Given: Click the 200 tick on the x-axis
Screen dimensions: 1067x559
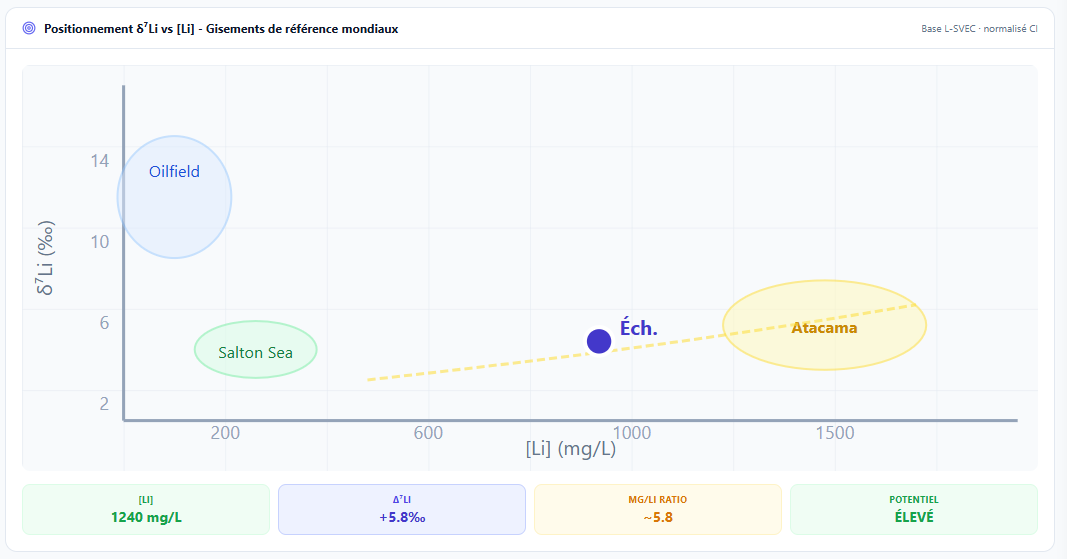Looking at the screenshot, I should coord(225,433).
